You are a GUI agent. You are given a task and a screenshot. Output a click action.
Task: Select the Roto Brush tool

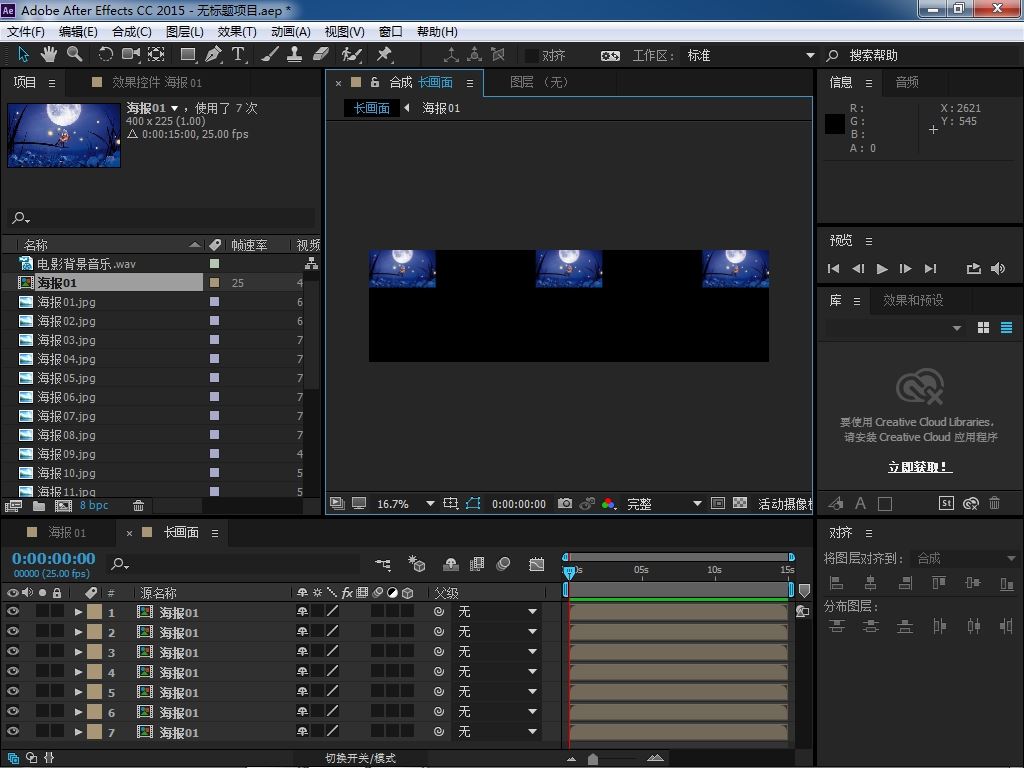point(352,55)
